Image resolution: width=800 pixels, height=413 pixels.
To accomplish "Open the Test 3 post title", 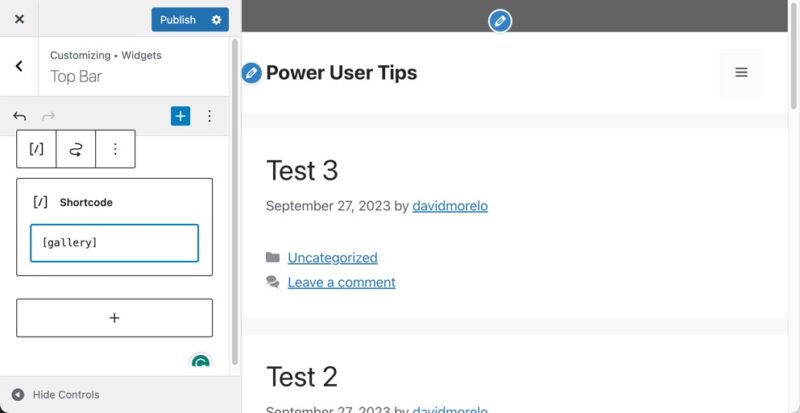I will click(302, 170).
